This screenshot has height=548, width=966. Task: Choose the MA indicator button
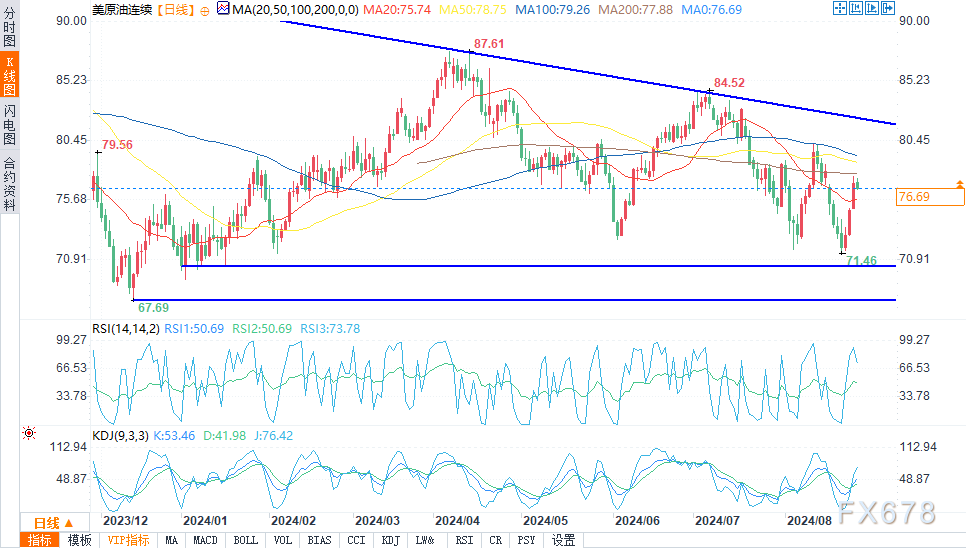click(x=172, y=540)
